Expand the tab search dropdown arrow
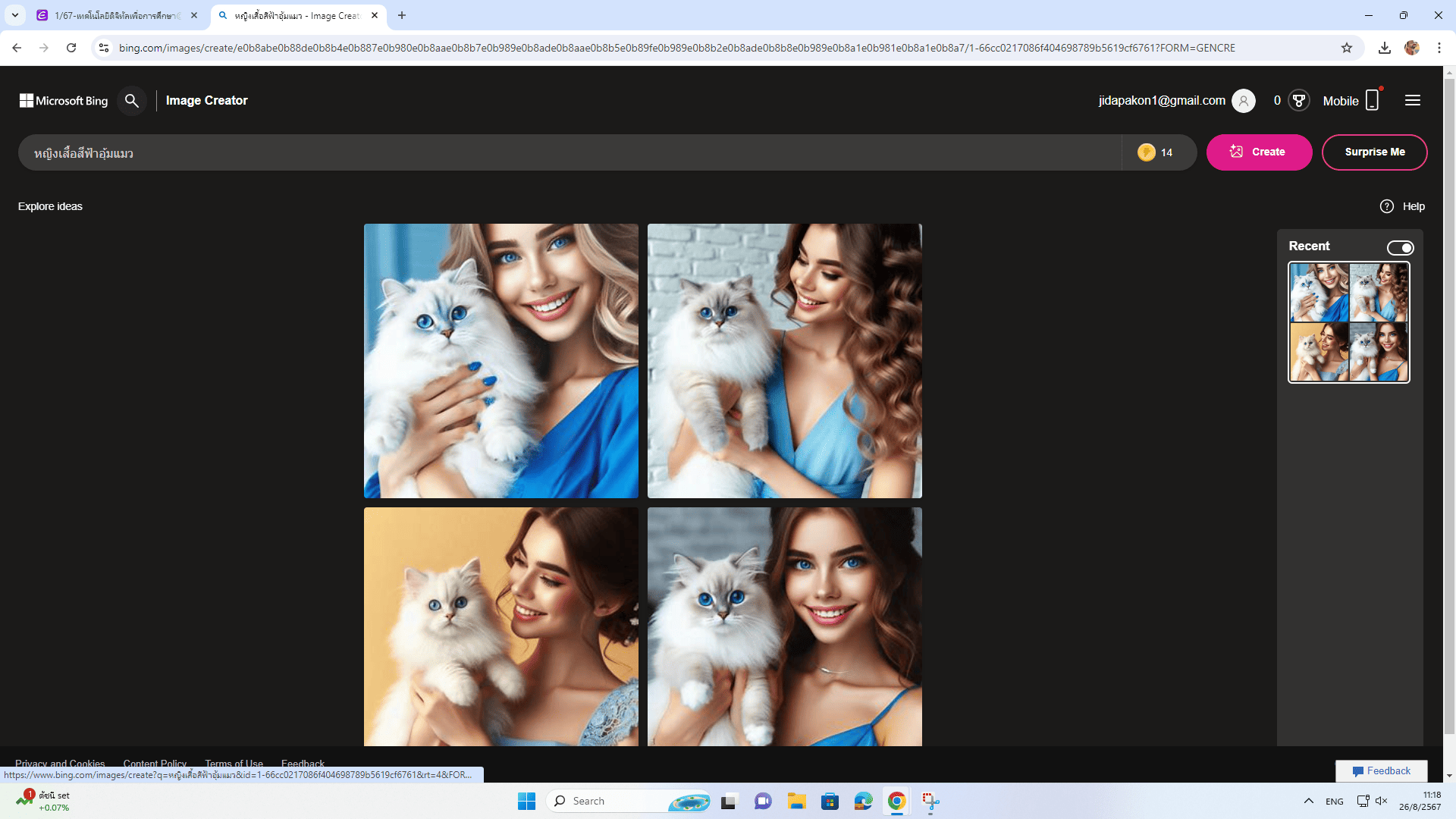 (x=15, y=15)
